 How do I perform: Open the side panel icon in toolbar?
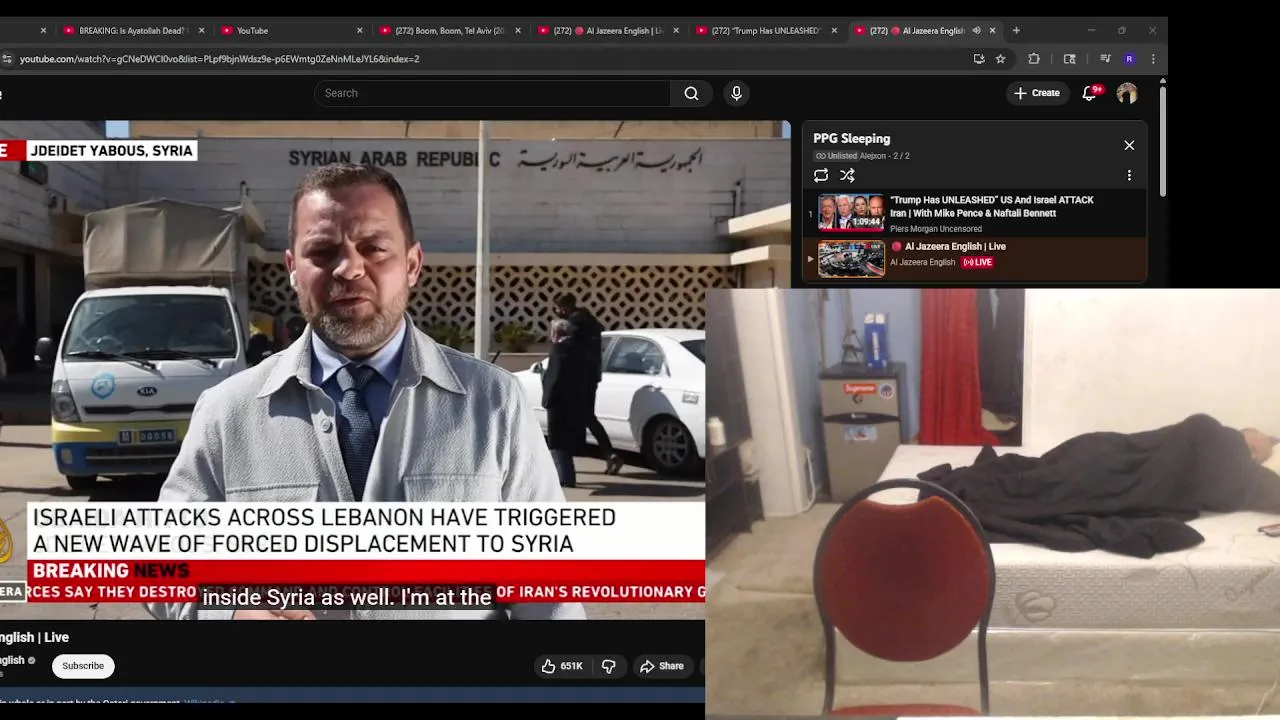(1069, 59)
